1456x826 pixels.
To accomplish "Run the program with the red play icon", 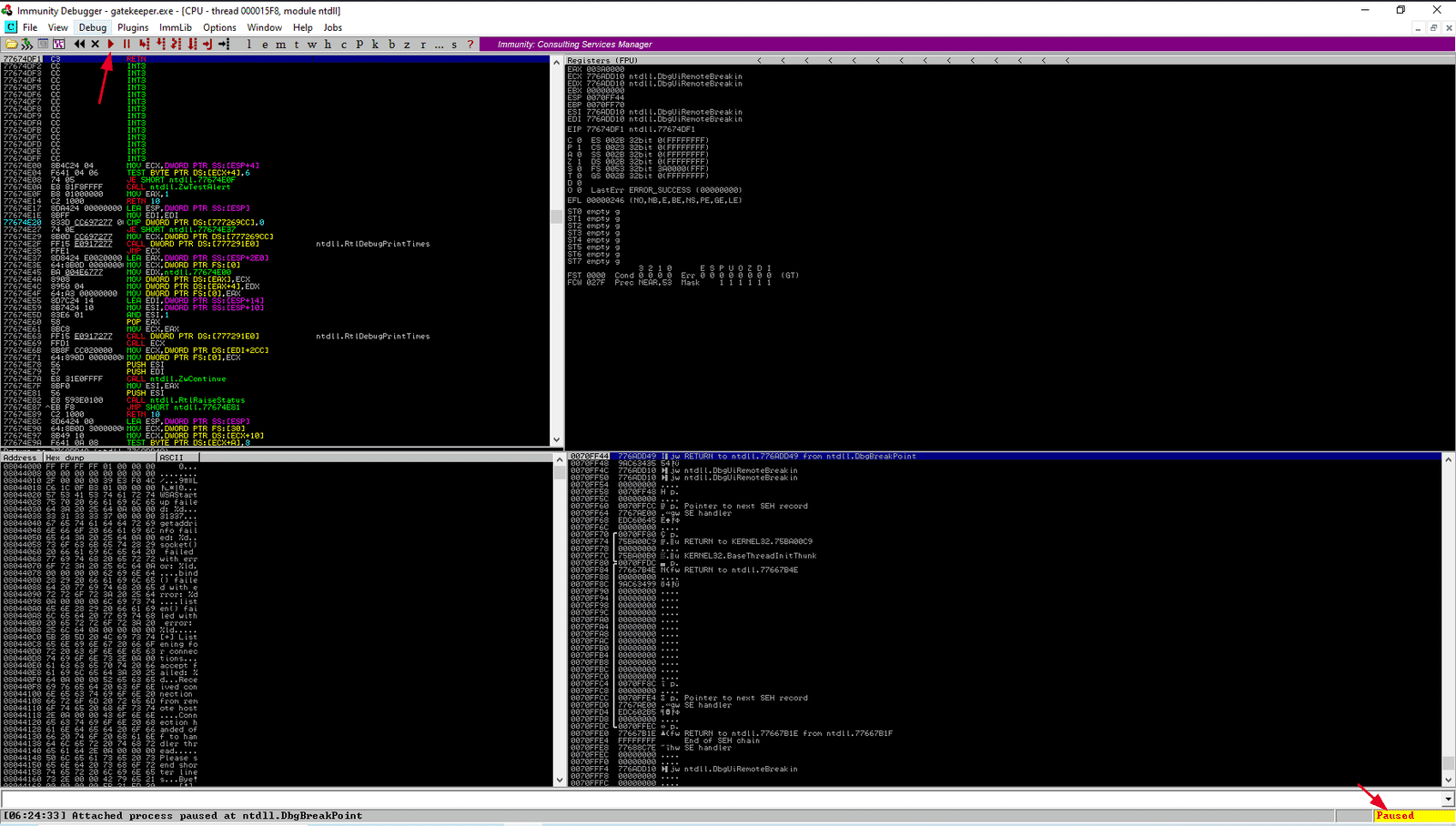I will tap(111, 44).
